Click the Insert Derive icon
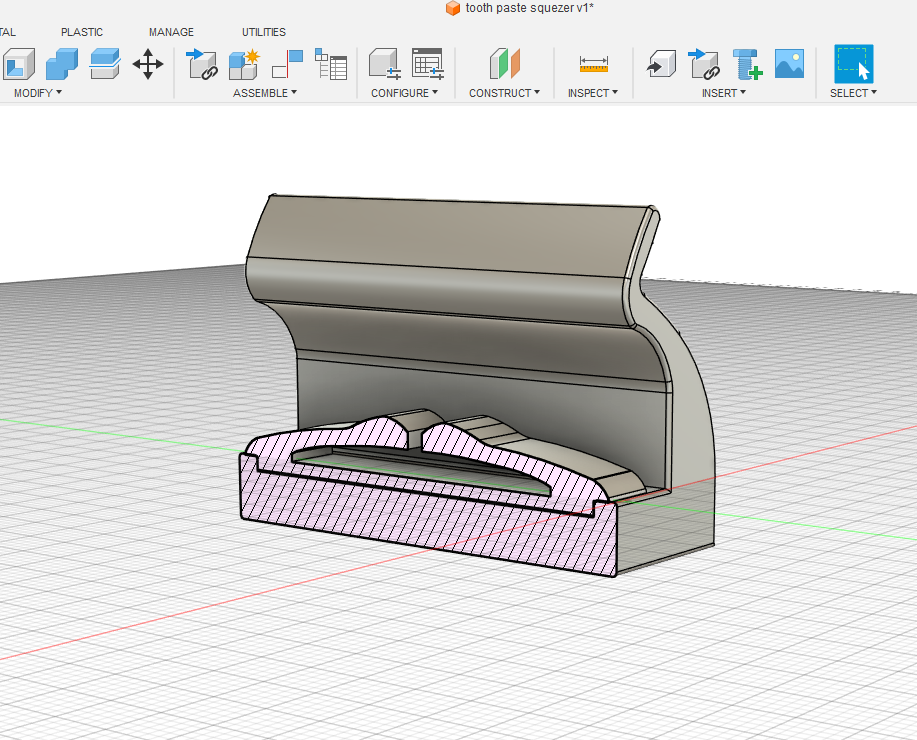This screenshot has height=740, width=917. click(x=661, y=64)
